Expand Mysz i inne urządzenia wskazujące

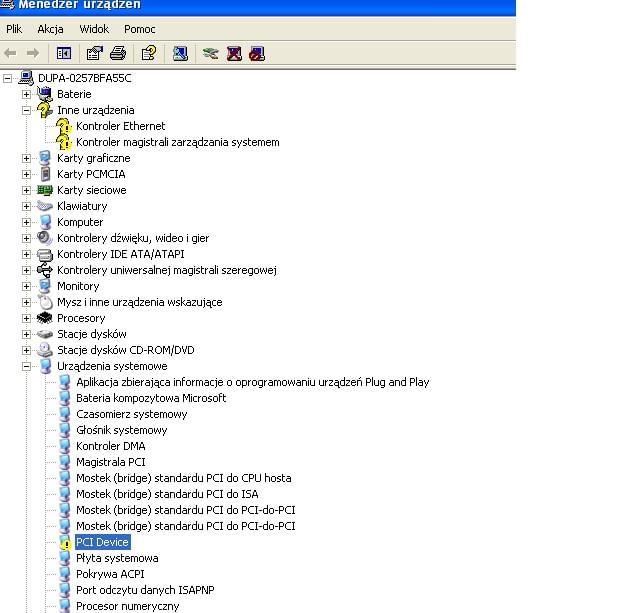[x=27, y=302]
